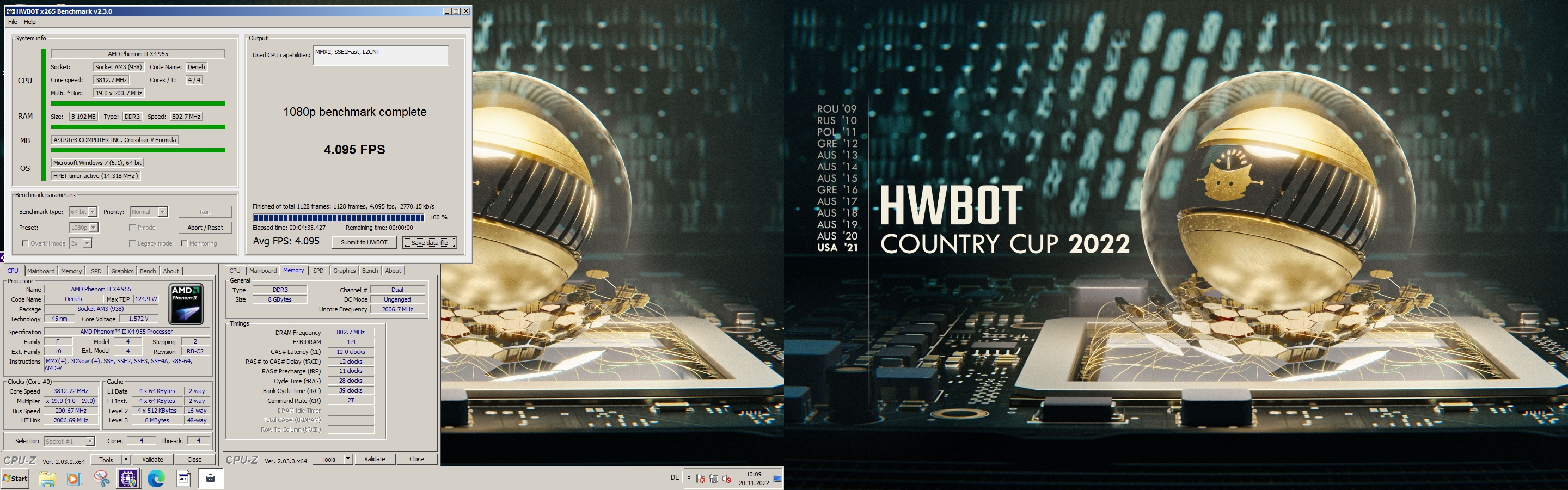The height and width of the screenshot is (490, 1568).
Task: Switch to Graphics tab in right CPU-Z window
Action: 345,271
